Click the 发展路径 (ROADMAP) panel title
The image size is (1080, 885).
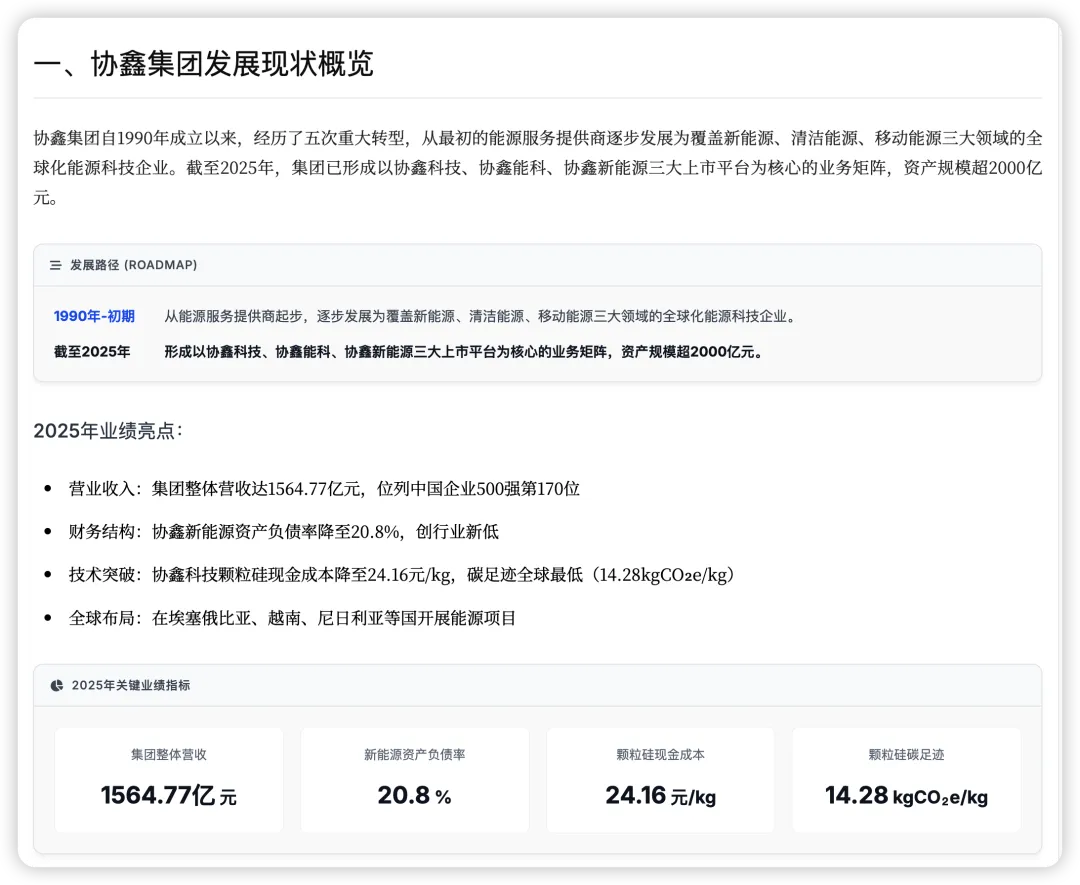coord(134,265)
